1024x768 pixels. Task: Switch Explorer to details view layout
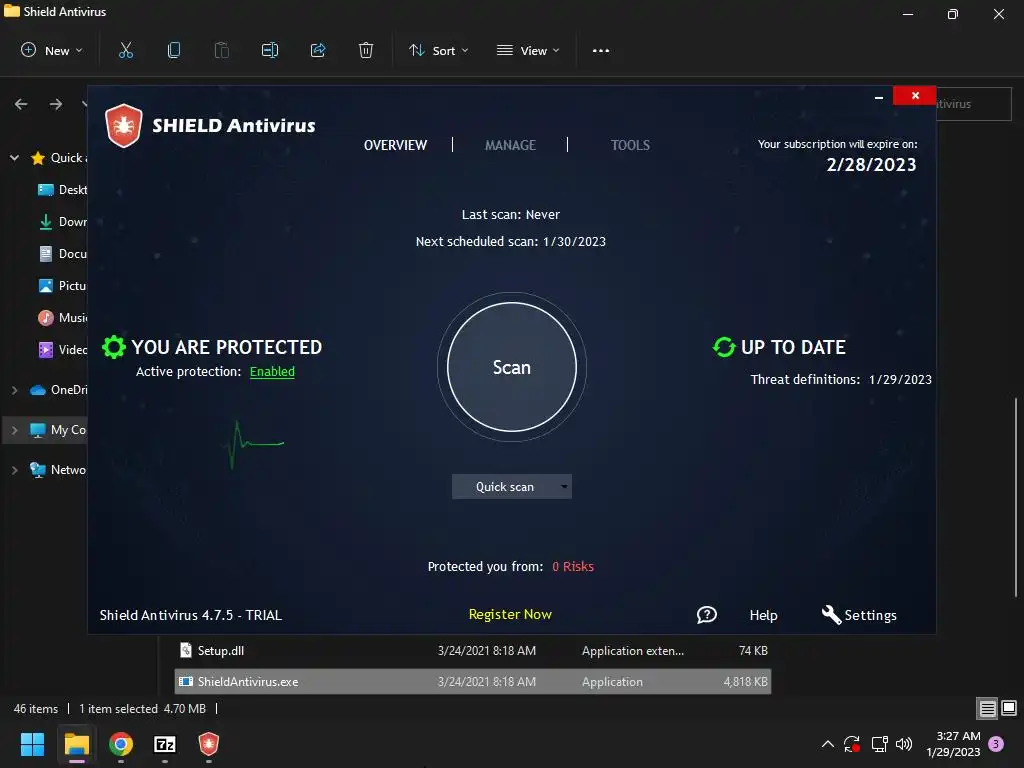[987, 708]
